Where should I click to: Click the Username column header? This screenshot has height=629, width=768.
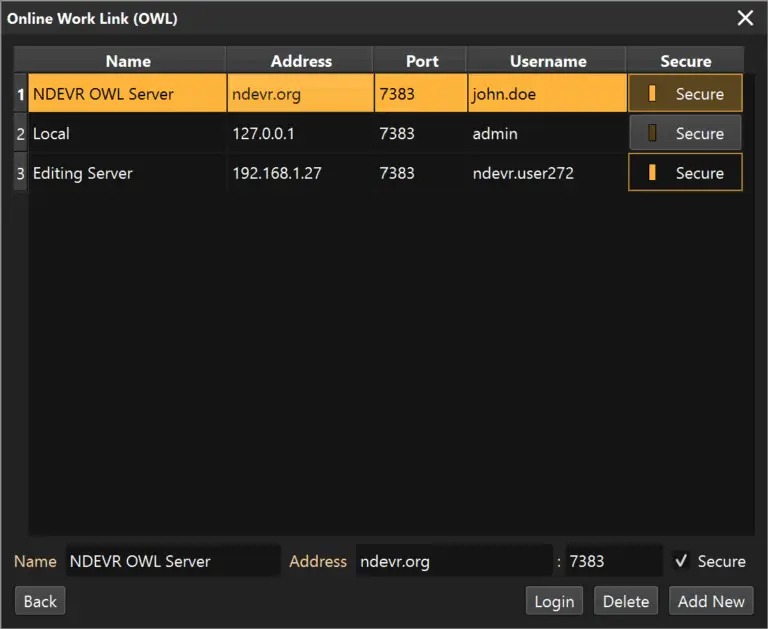pos(547,61)
